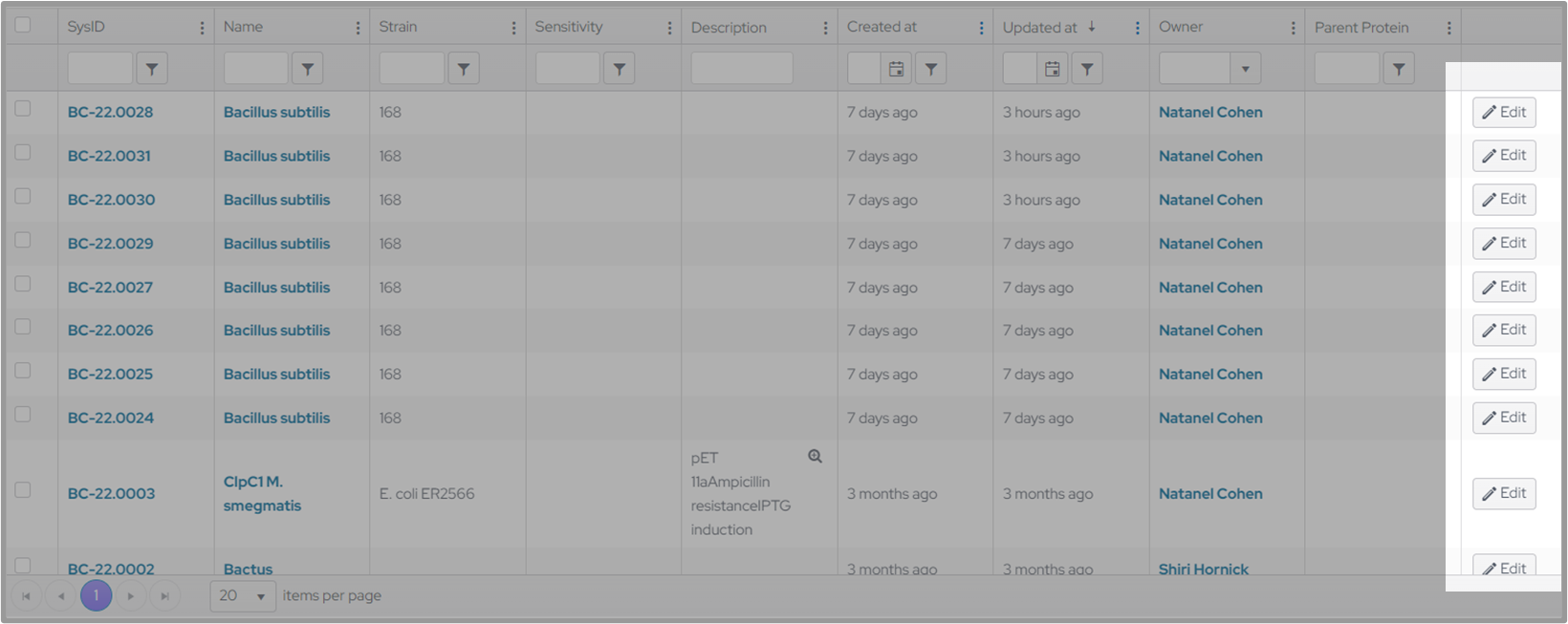Sort by the Created at column header
This screenshot has width=1568, height=624.
pos(882,27)
